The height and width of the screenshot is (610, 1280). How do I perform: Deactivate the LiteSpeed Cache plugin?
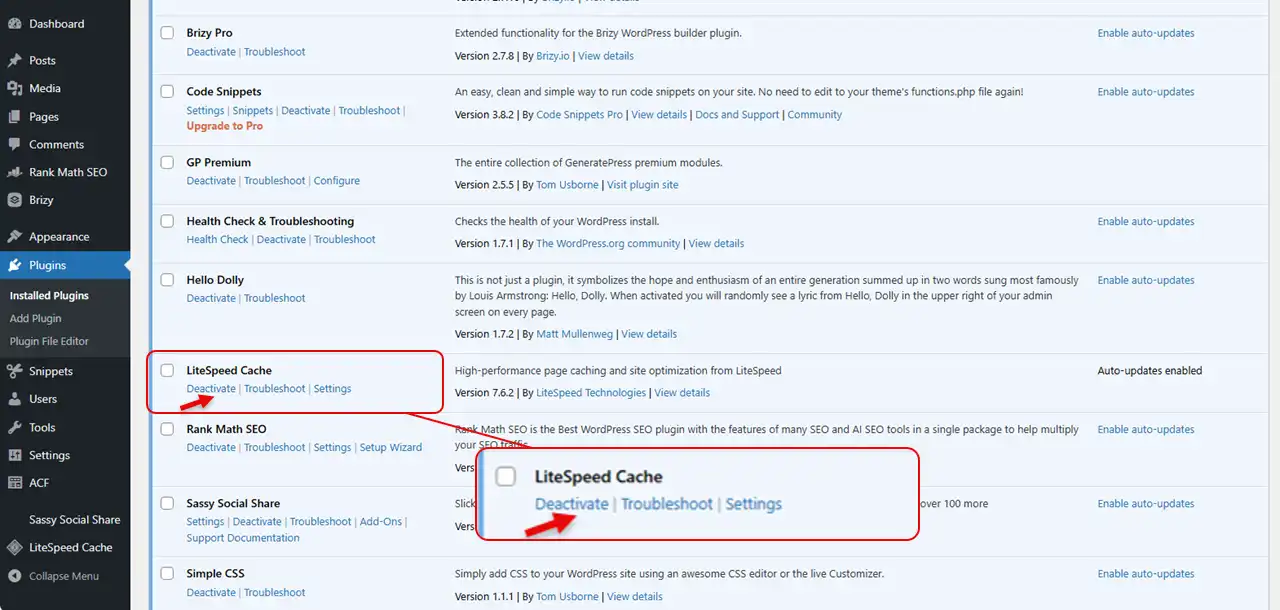click(211, 389)
